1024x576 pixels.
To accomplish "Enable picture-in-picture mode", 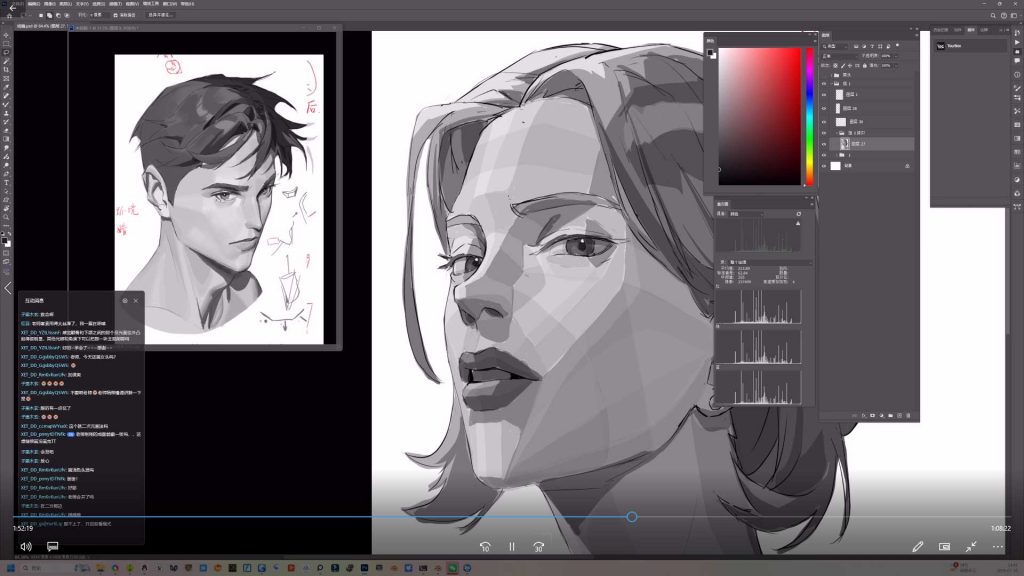I will pos(944,547).
